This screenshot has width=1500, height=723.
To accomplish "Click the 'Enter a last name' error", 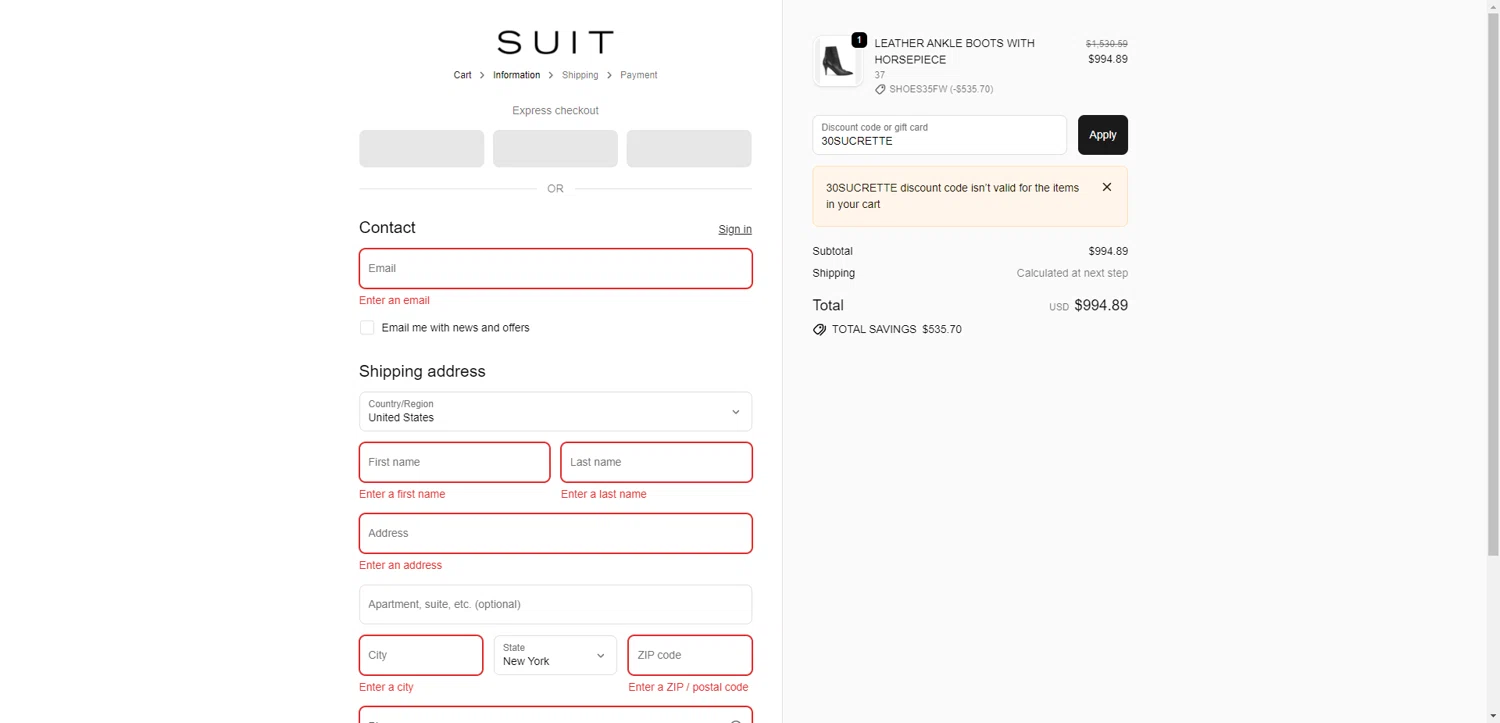I will pos(604,494).
